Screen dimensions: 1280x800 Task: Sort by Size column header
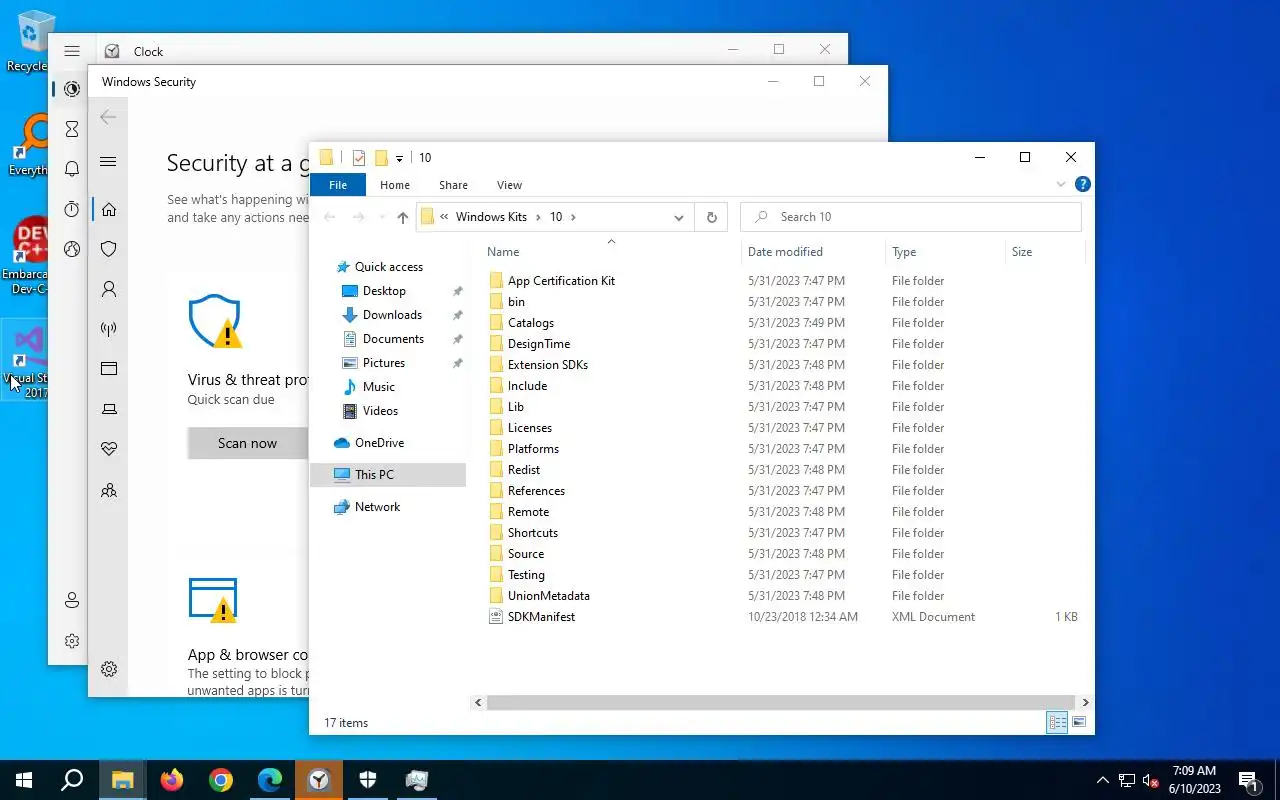click(1045, 252)
